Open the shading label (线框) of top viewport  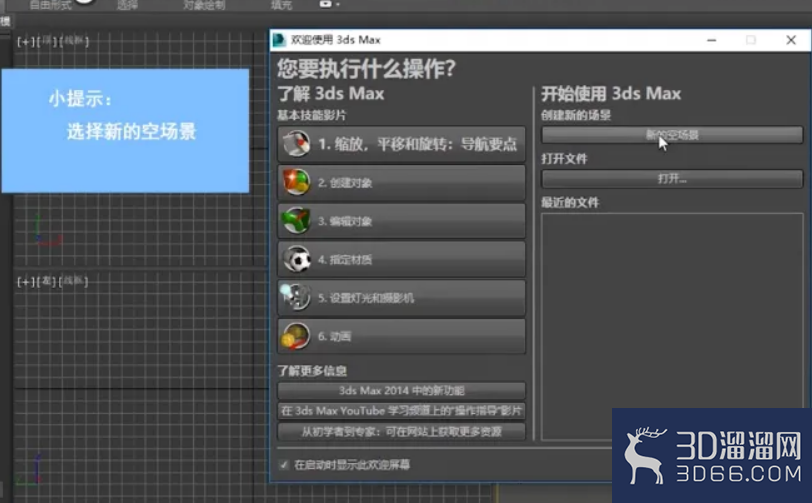pos(74,41)
